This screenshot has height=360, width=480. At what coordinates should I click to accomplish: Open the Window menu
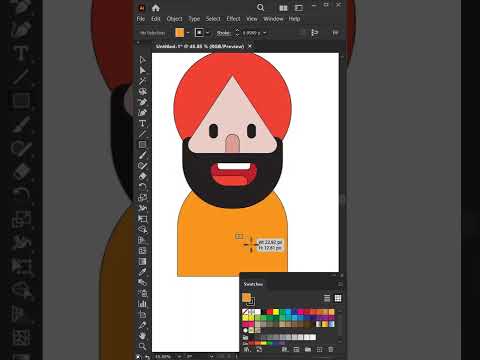coord(273,19)
